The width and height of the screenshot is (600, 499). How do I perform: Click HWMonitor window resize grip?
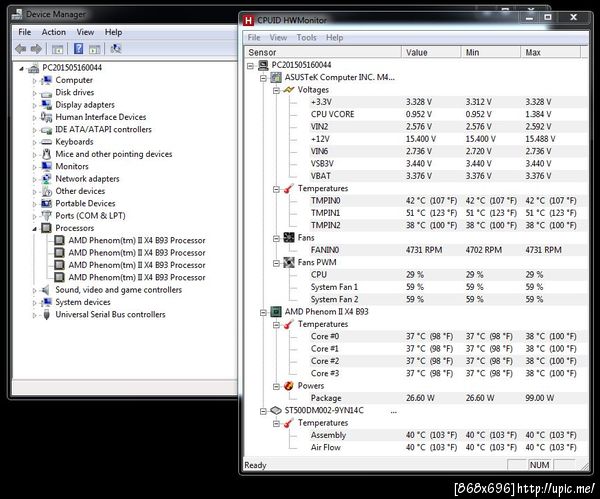pyautogui.click(x=585, y=466)
